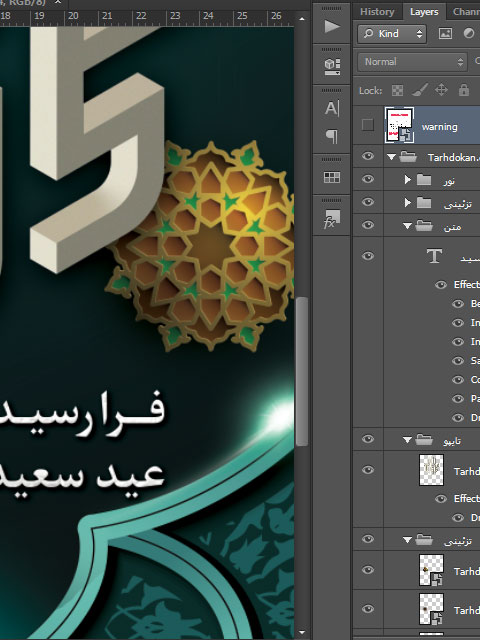Hide the Tarhdokan layer in تایپو group
Image resolution: width=480 pixels, height=640 pixels.
(x=368, y=470)
